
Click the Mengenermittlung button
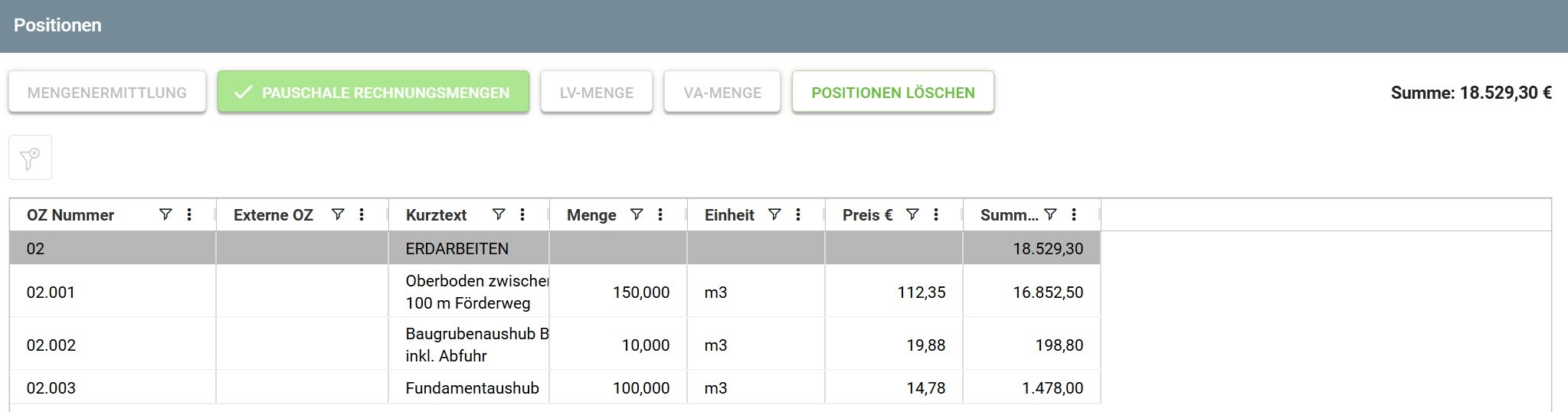[107, 92]
